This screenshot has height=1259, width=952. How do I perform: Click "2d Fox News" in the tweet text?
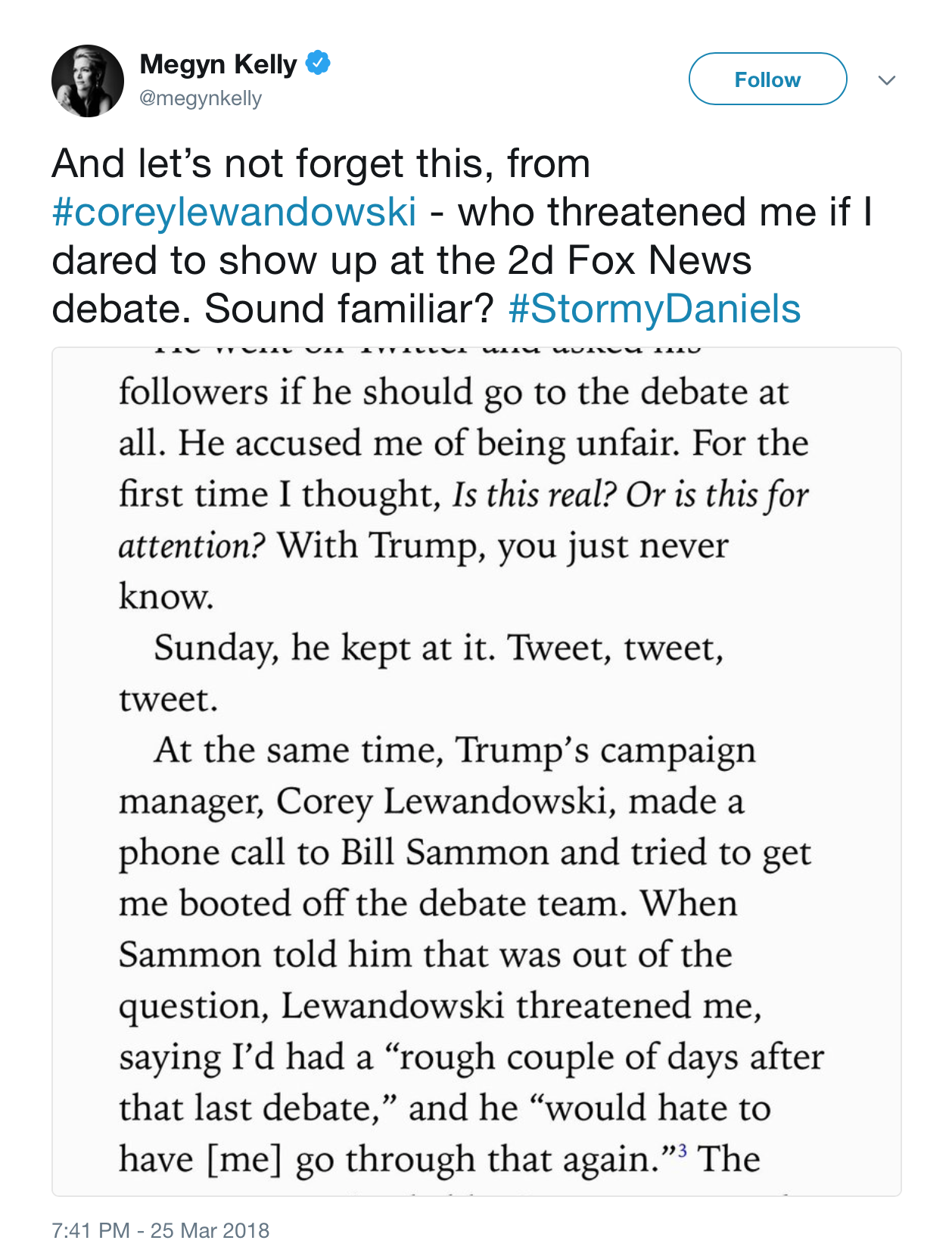629,260
